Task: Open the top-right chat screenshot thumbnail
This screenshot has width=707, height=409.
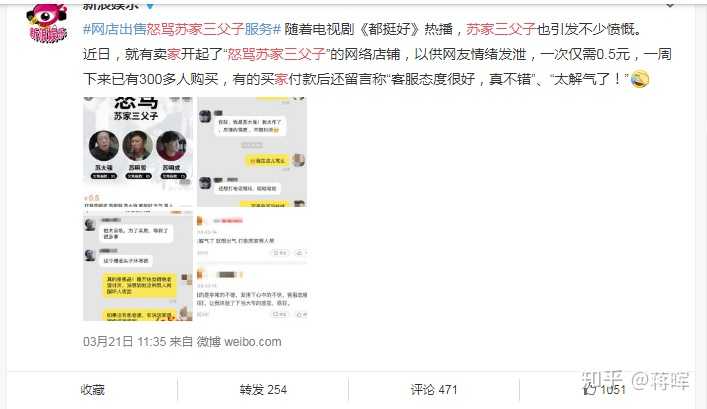Action: point(252,152)
